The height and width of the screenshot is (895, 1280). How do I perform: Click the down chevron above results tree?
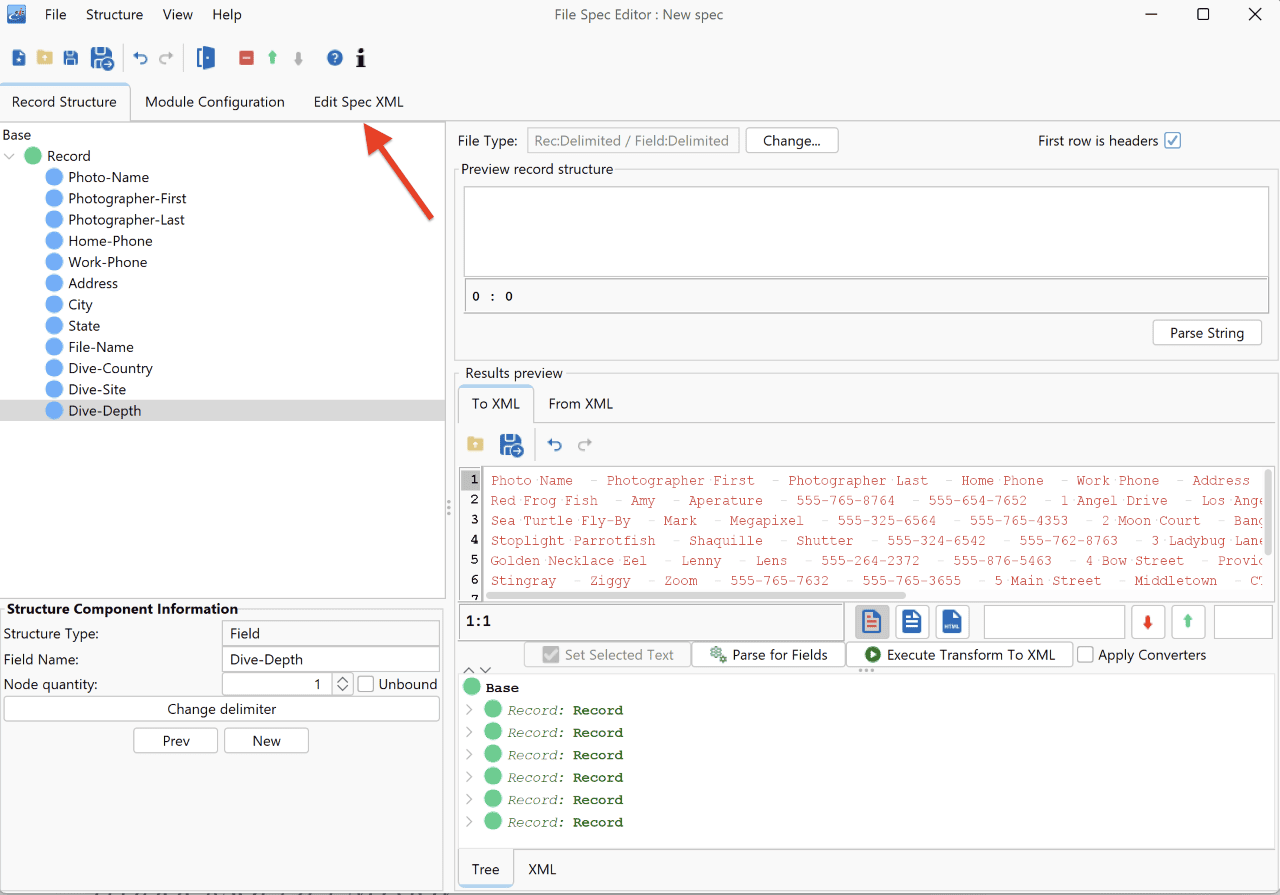[486, 670]
